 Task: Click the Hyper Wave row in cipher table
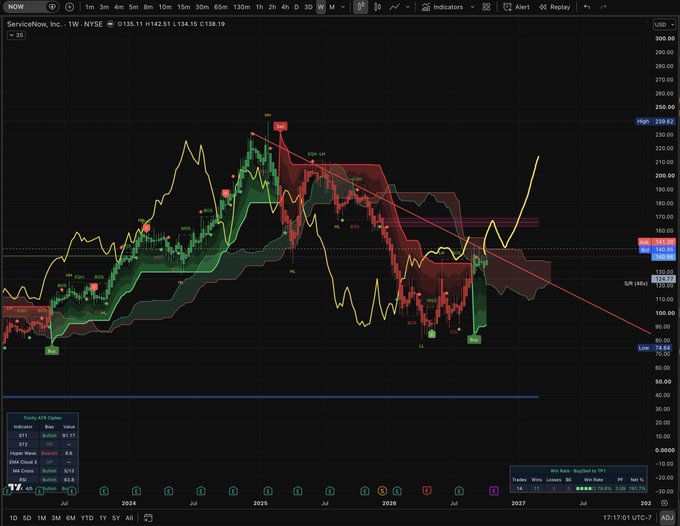pos(42,453)
